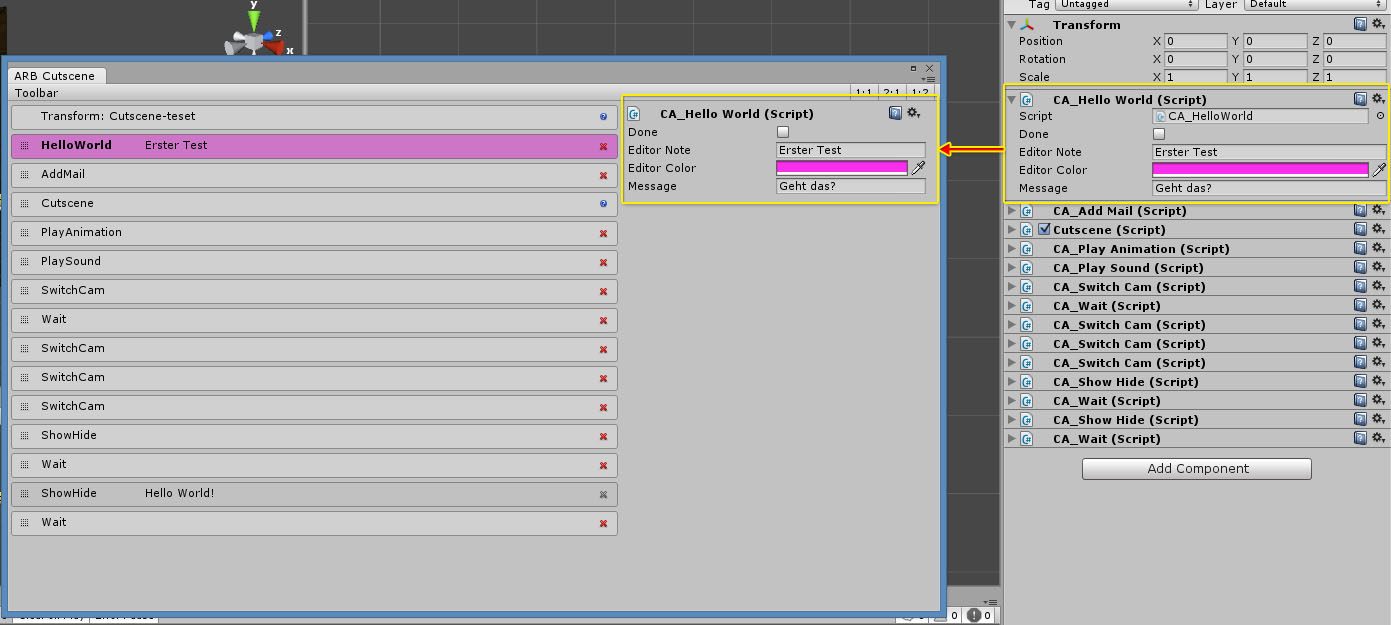Click the help icon on CA_Hello World (Script)

(x=895, y=113)
